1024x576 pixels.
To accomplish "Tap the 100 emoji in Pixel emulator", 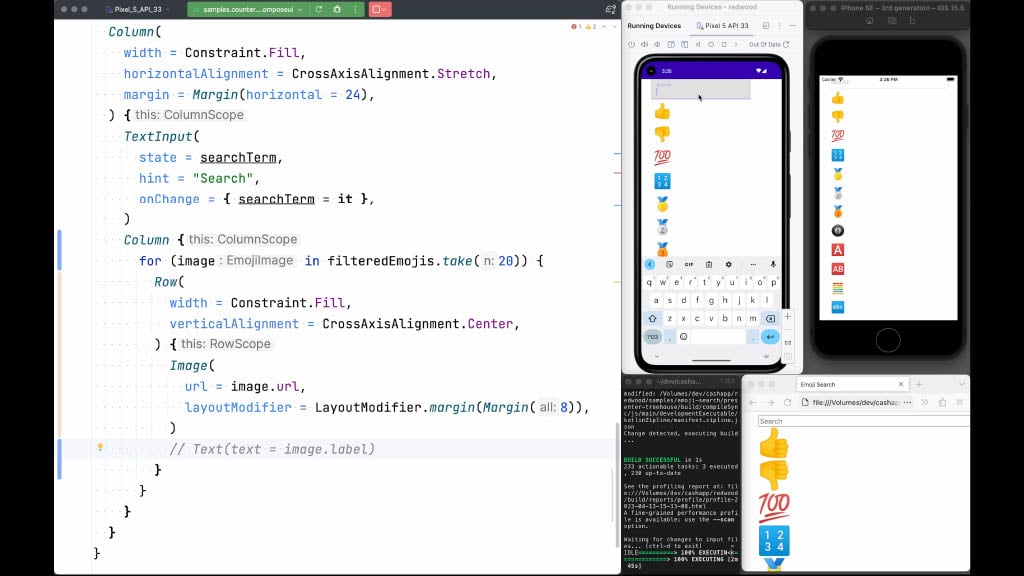I will tap(662, 157).
